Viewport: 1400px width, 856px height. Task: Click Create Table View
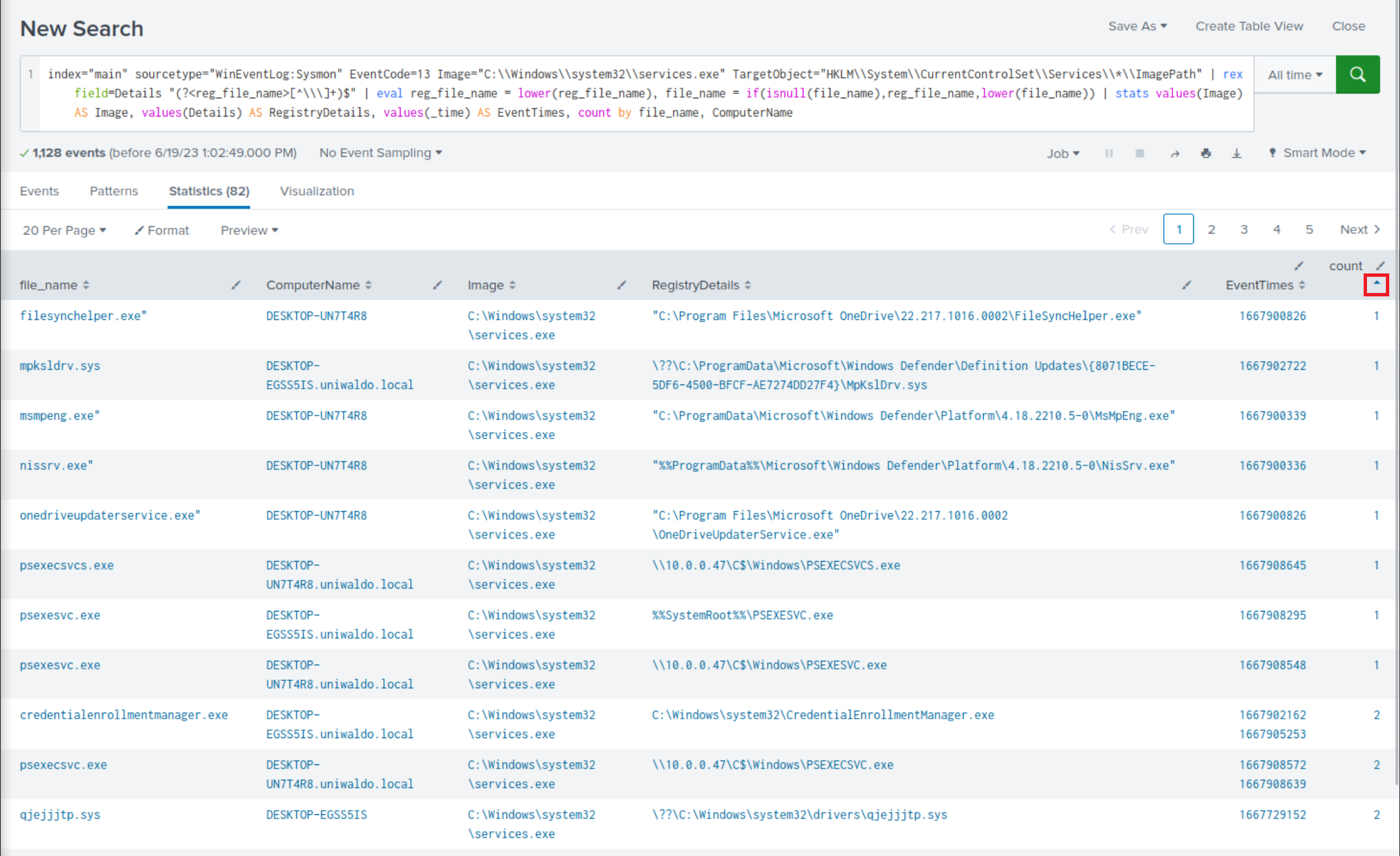[x=1248, y=26]
